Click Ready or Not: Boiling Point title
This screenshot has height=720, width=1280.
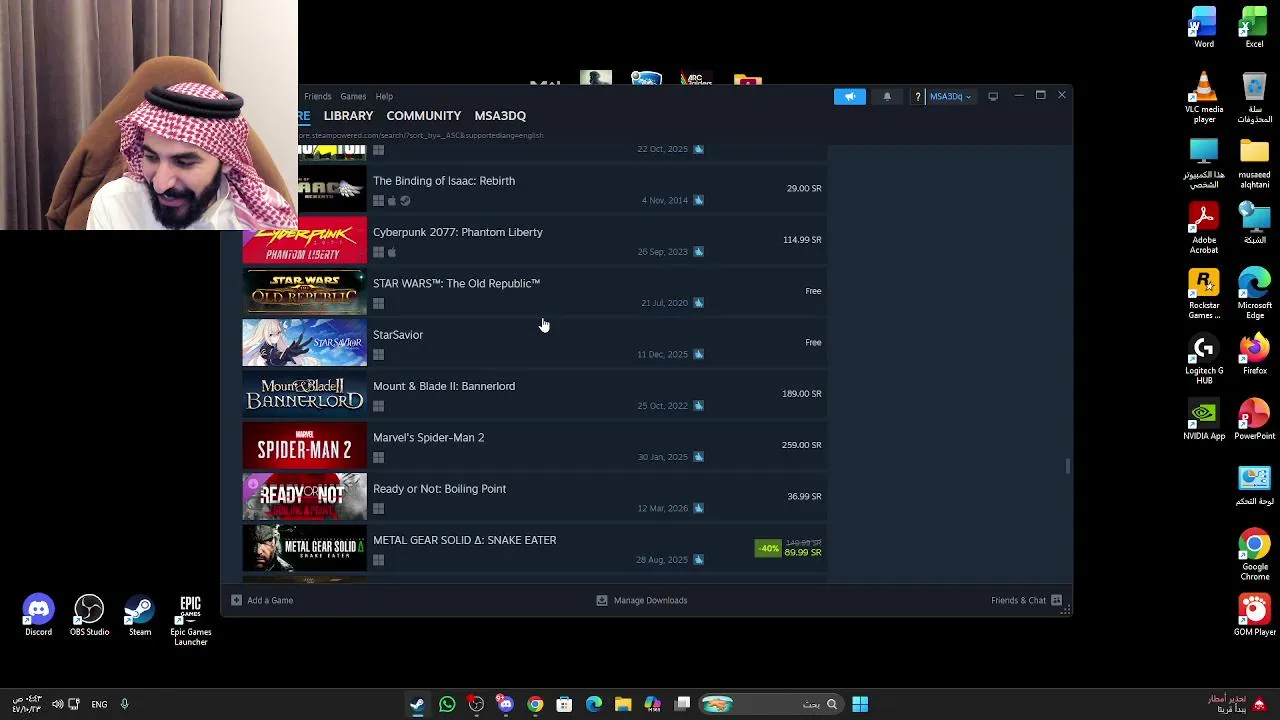(x=439, y=489)
